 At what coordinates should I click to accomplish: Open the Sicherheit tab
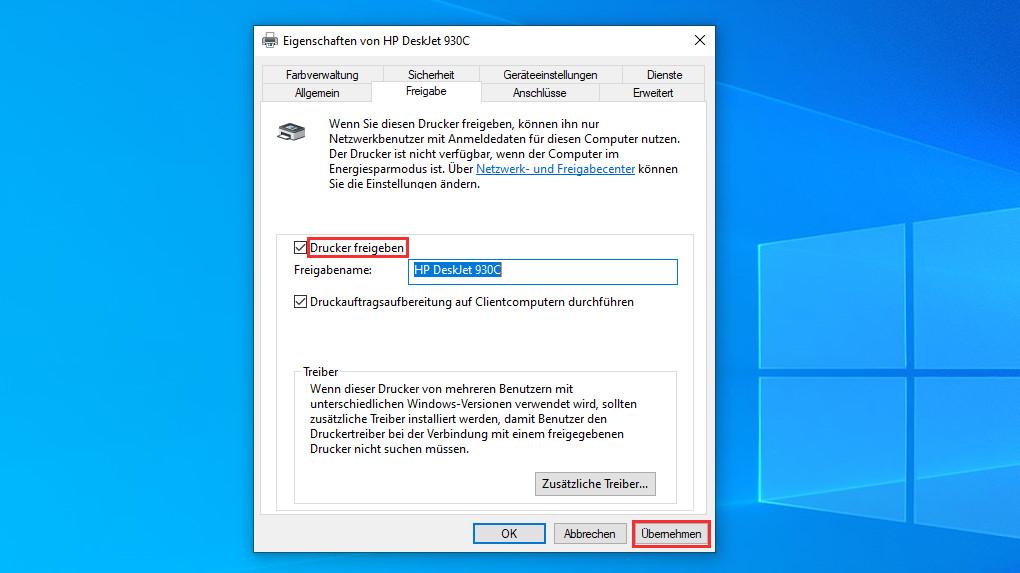tap(431, 75)
